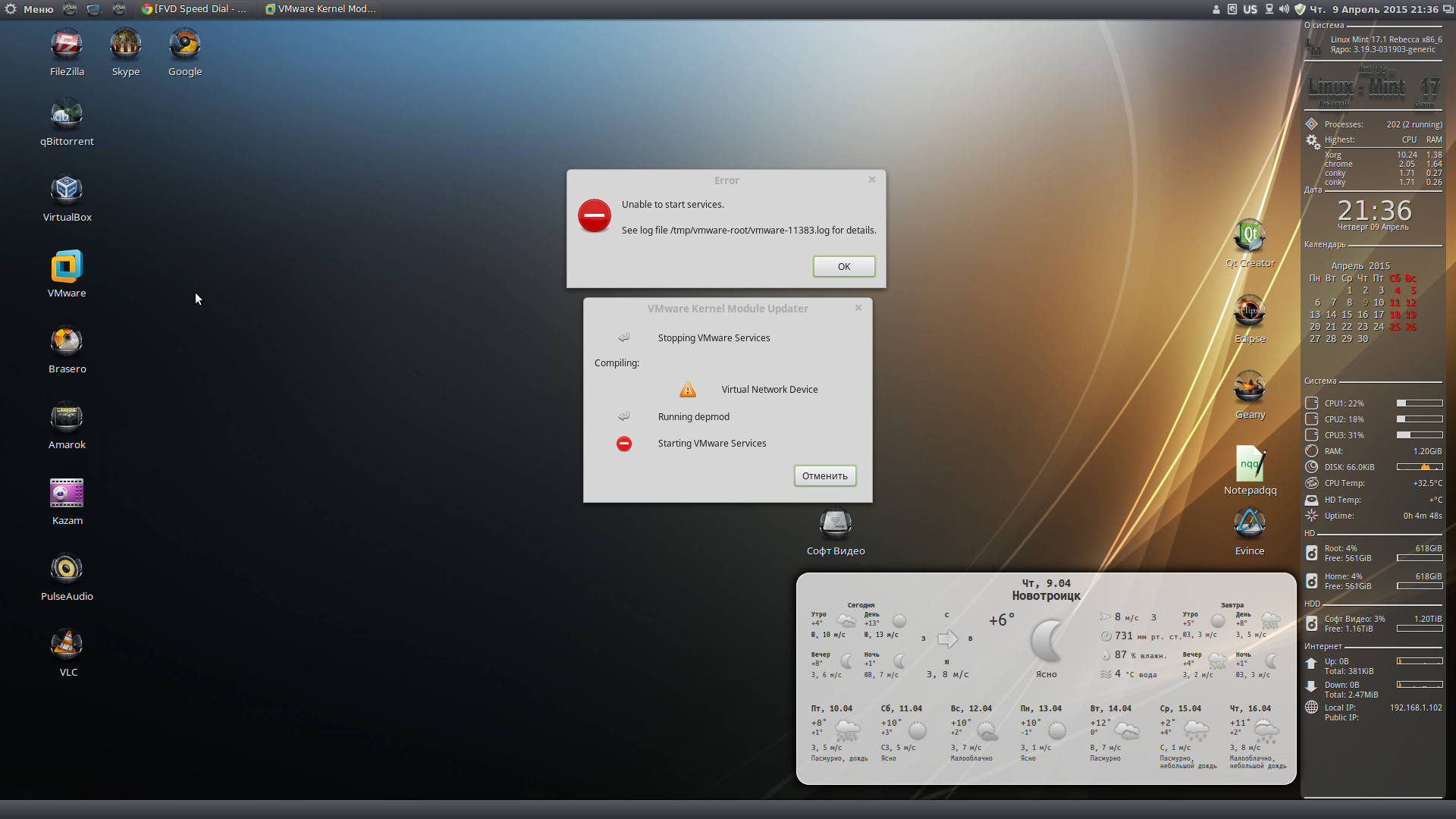Switch to the VMware Kernel Module taskbar item
This screenshot has width=1456, height=819.
[321, 9]
